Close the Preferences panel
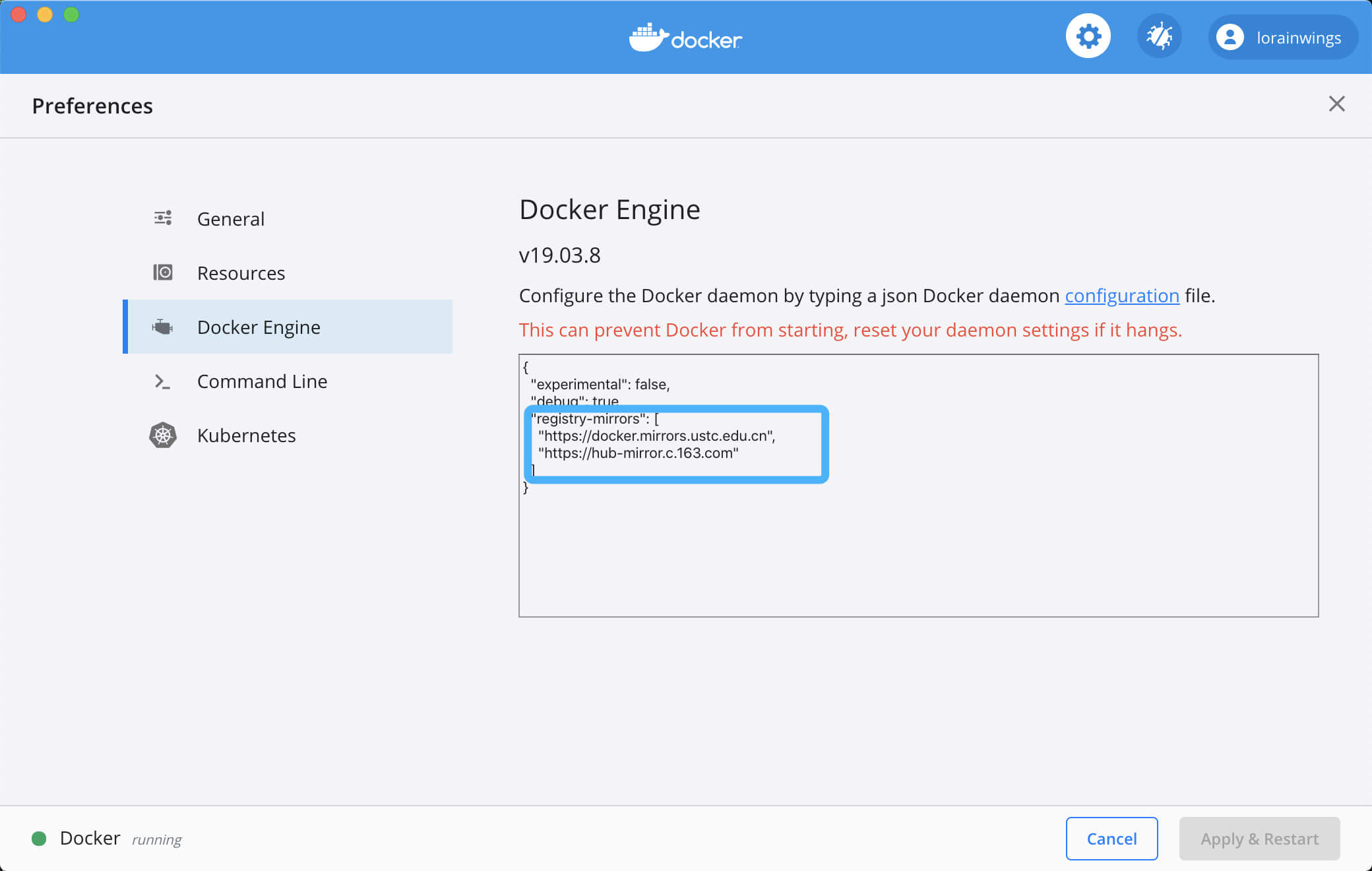This screenshot has height=871, width=1372. pos(1336,104)
